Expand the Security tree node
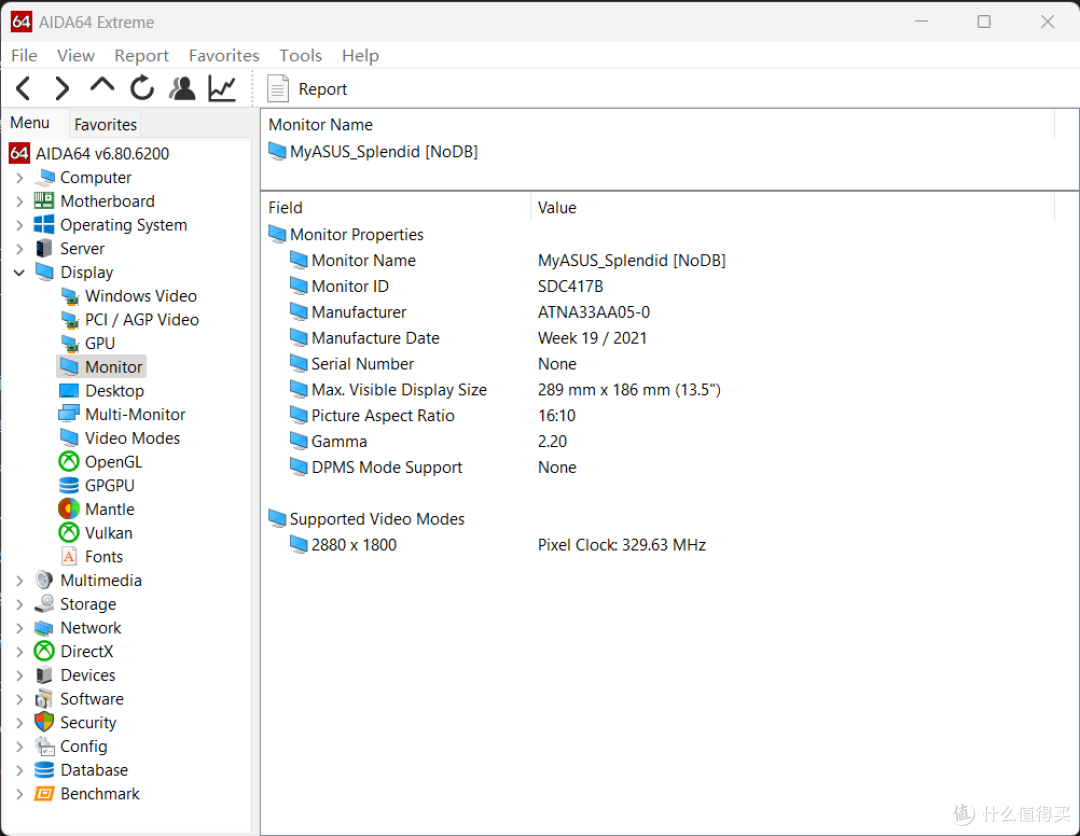The image size is (1080, 836). pos(19,722)
